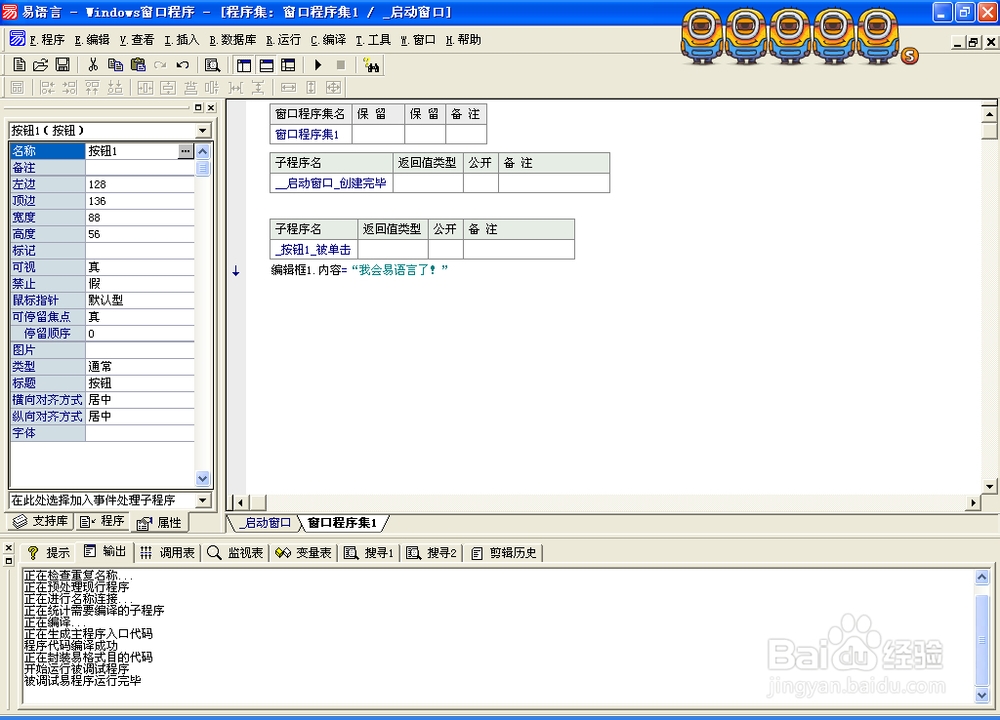Select the 剪辑历史 tab

pos(504,552)
